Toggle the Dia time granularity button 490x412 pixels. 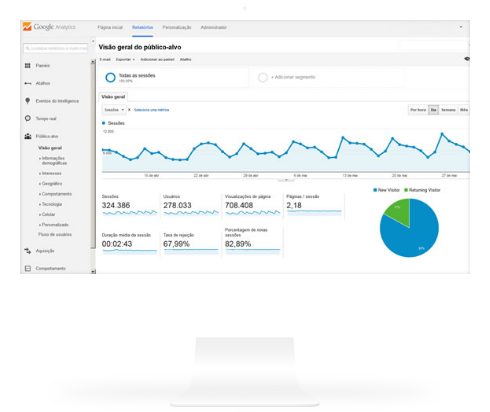433,110
